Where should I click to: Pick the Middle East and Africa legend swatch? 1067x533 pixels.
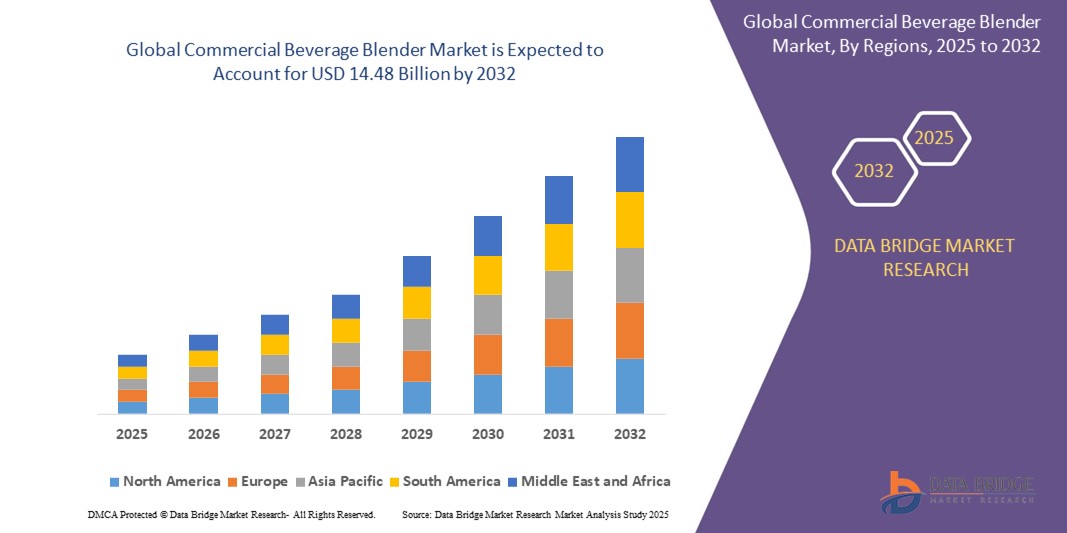512,482
